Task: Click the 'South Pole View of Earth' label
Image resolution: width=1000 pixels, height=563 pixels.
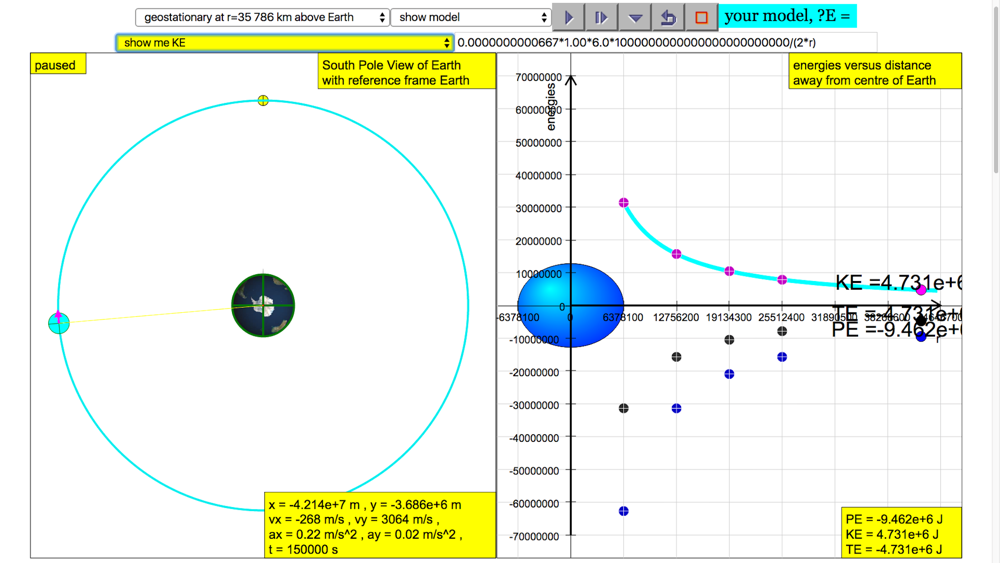Action: tap(406, 72)
